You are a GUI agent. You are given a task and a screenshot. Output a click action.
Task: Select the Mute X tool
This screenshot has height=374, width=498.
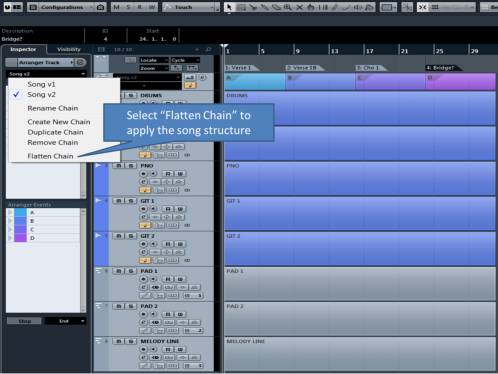299,7
